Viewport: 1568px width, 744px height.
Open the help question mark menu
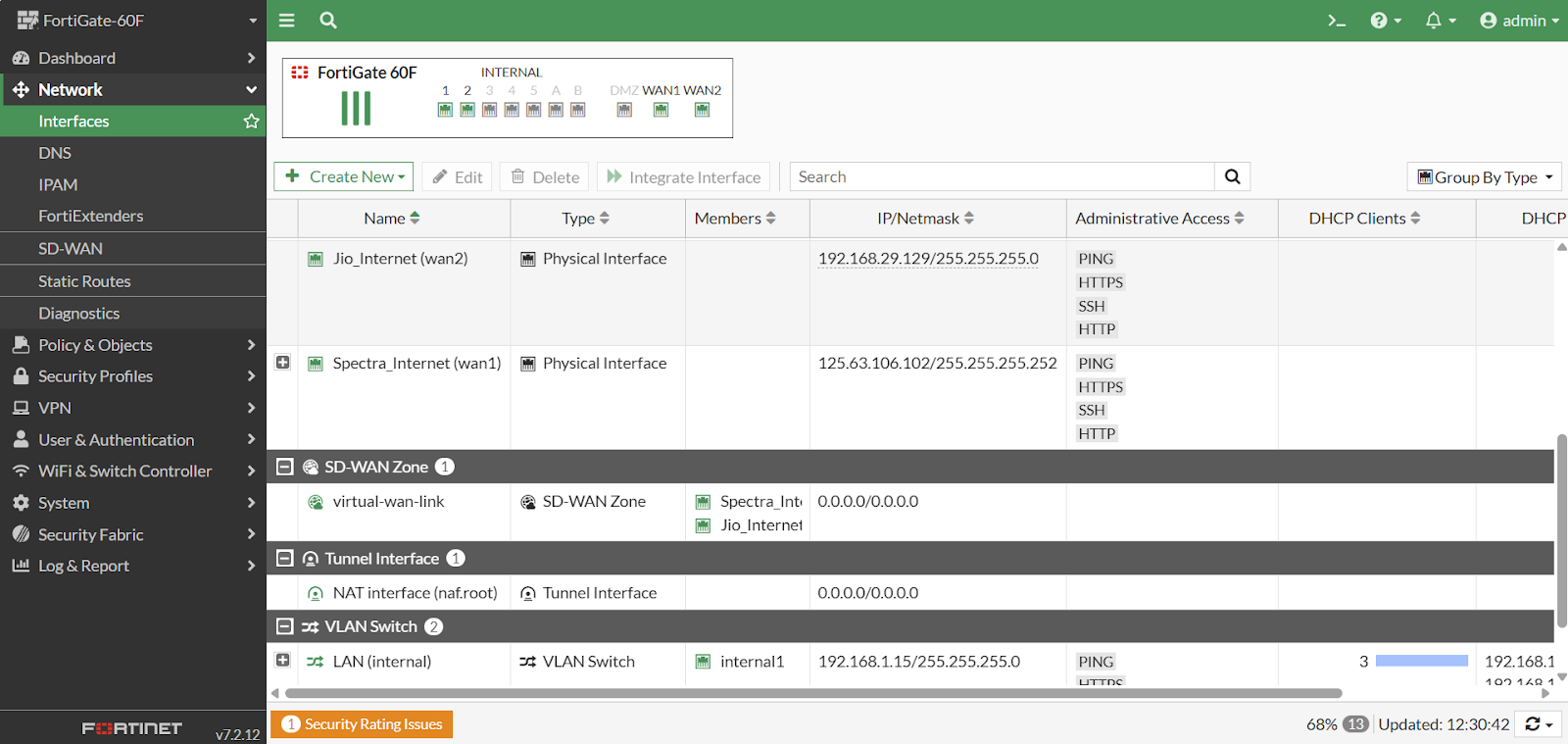[x=1386, y=21]
